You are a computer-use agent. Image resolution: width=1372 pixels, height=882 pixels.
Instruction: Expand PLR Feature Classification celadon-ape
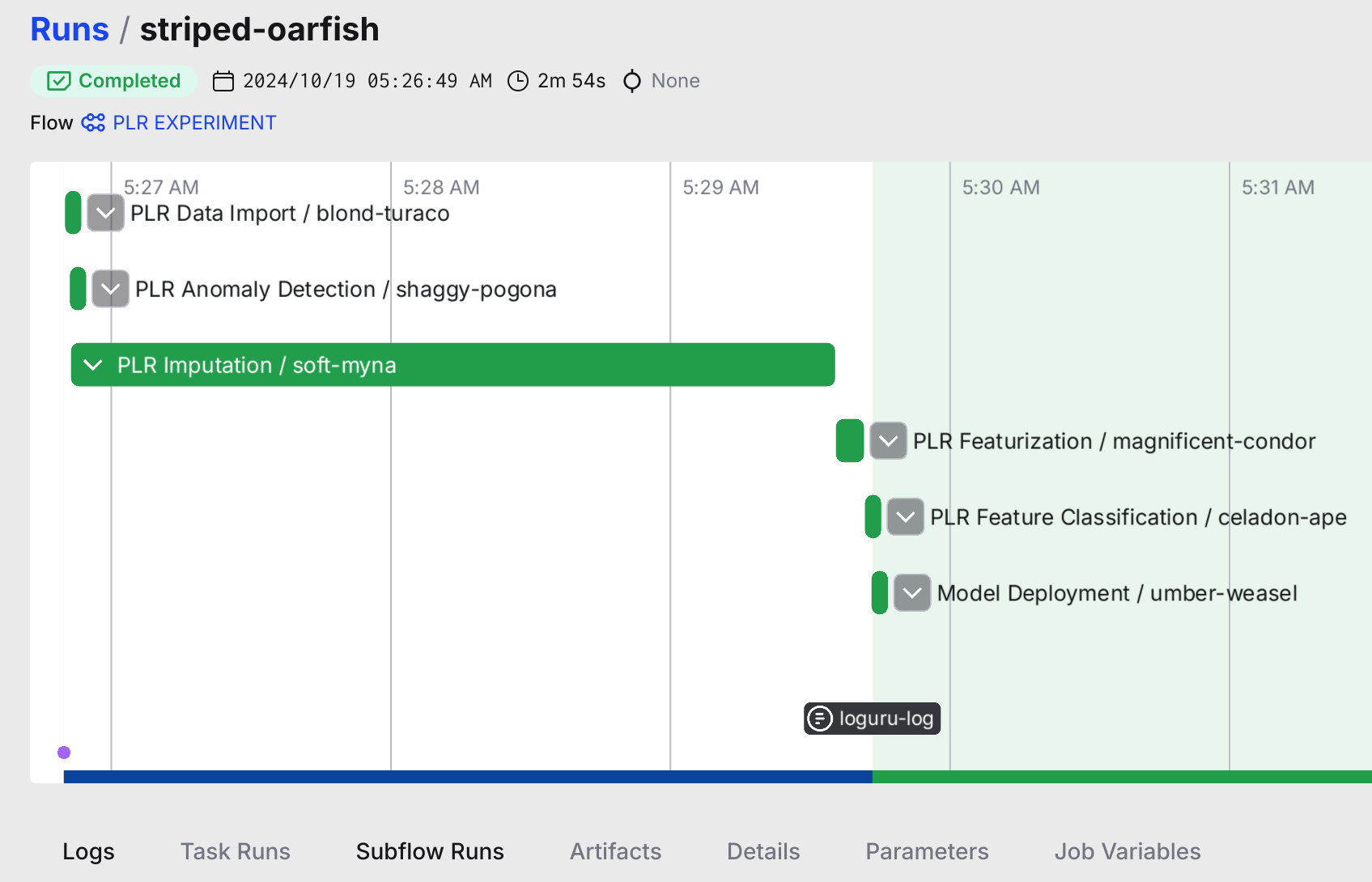click(905, 517)
